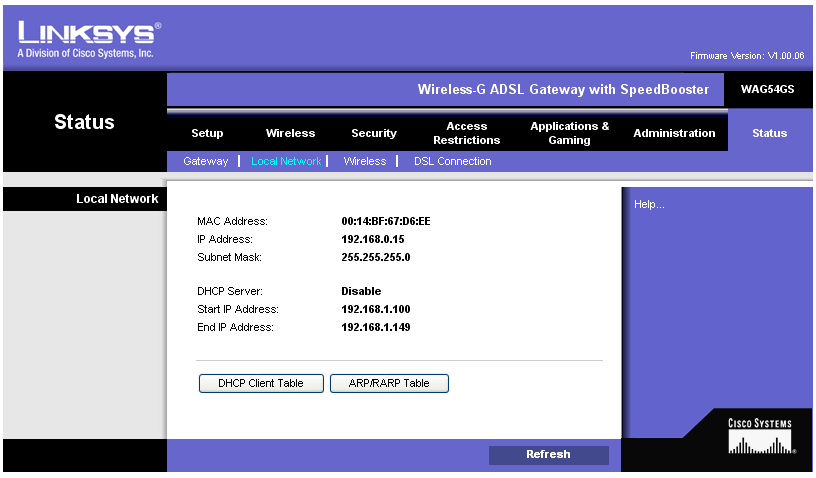Click the End IP Address label
The width and height of the screenshot is (816, 478).
(x=235, y=327)
